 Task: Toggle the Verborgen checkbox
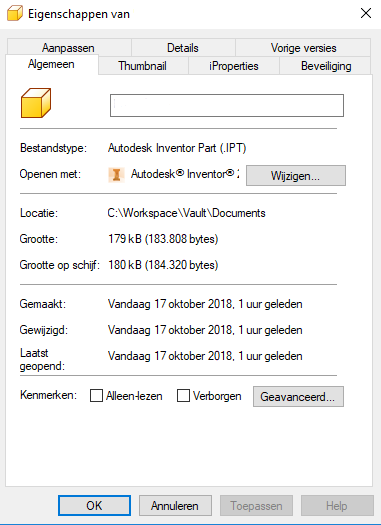183,395
